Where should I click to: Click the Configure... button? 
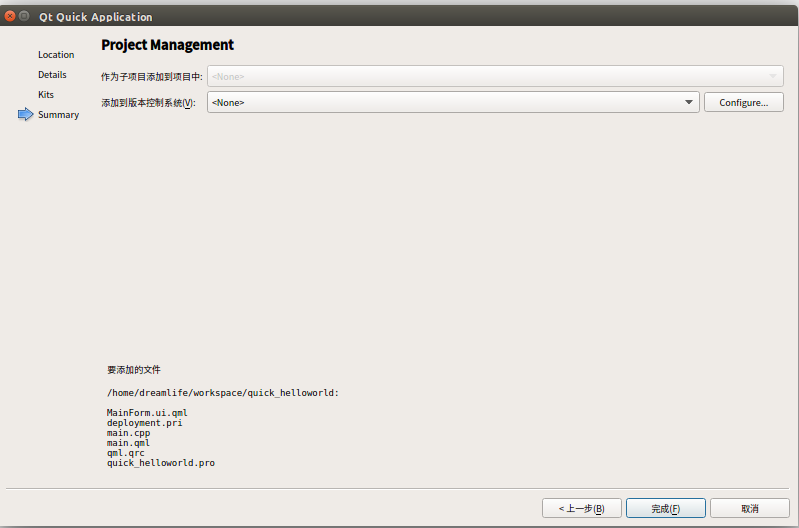[x=743, y=102]
